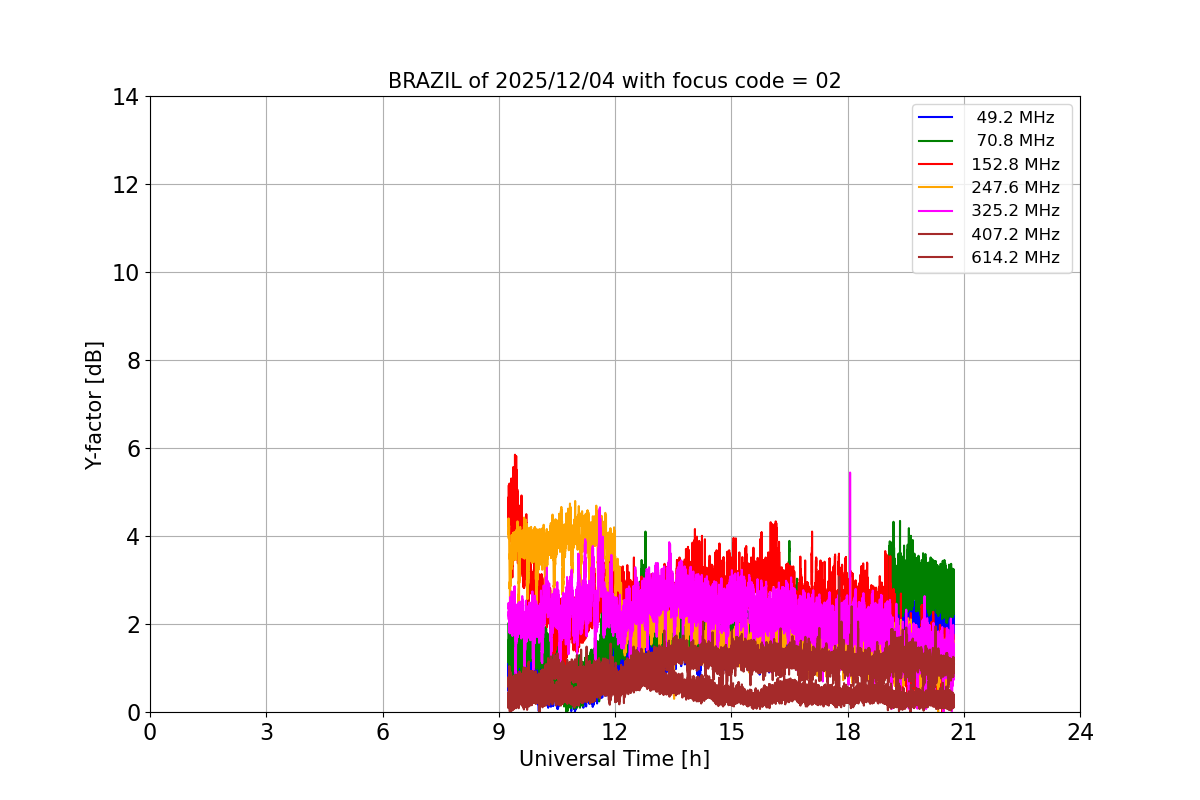Select the 325.2 MHz legend label
Screen dimensions: 1200x800
pyautogui.click(x=1015, y=211)
